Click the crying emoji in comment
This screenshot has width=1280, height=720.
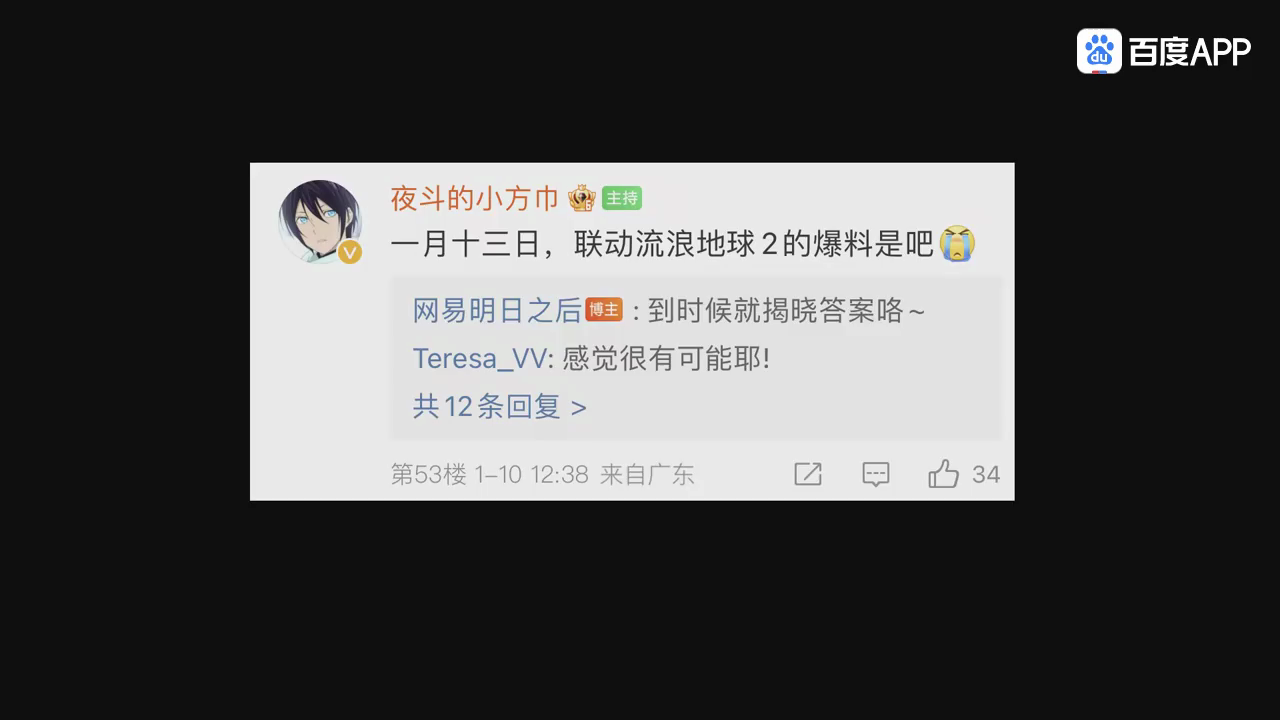[x=958, y=243]
